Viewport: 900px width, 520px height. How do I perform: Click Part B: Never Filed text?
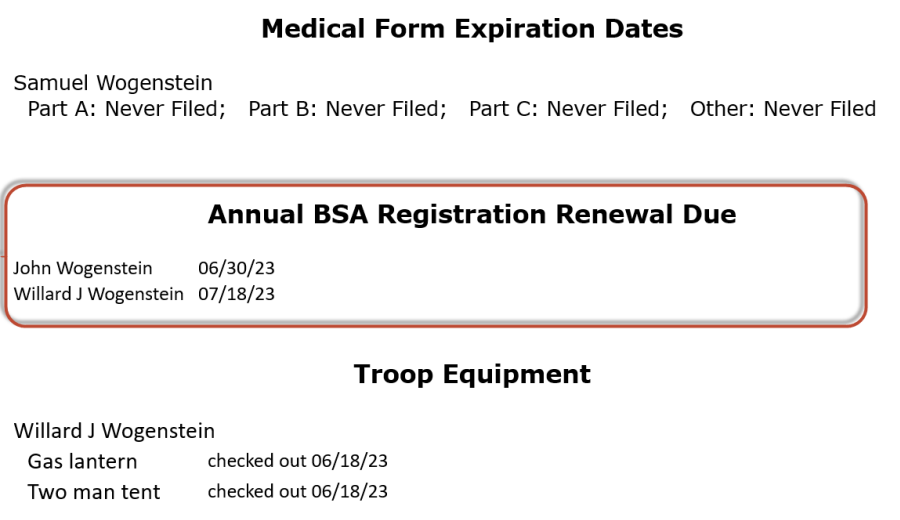347,108
